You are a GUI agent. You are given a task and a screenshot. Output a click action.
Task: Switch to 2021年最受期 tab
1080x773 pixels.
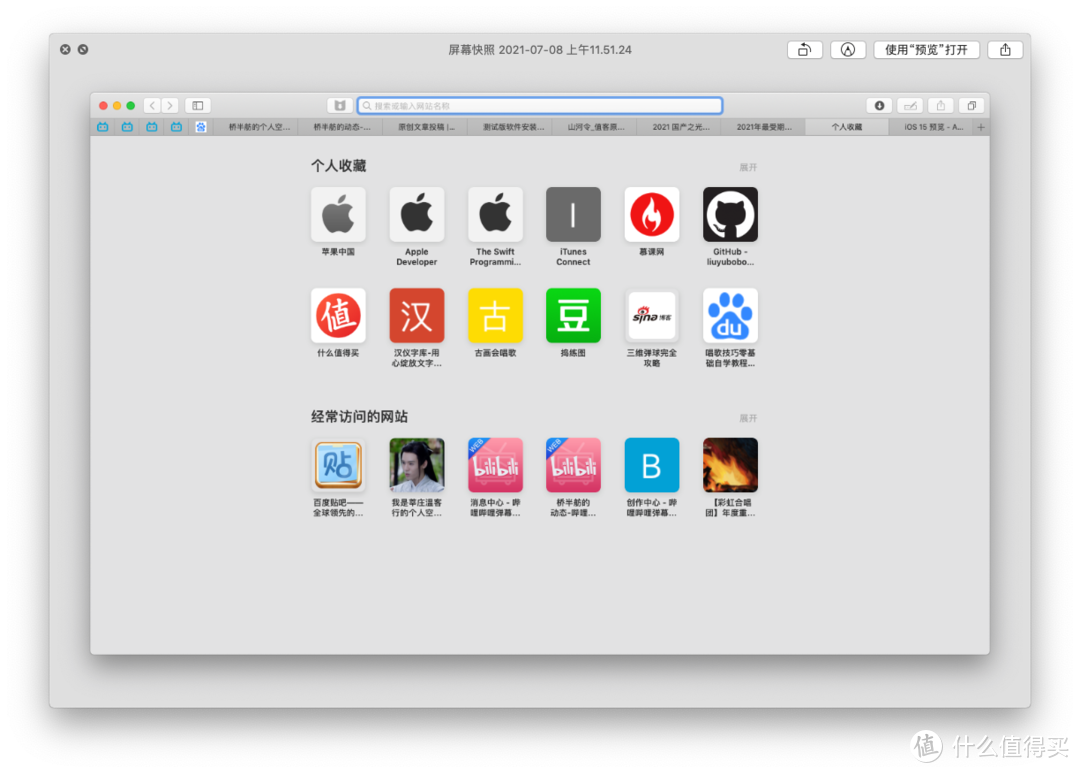pyautogui.click(x=764, y=127)
